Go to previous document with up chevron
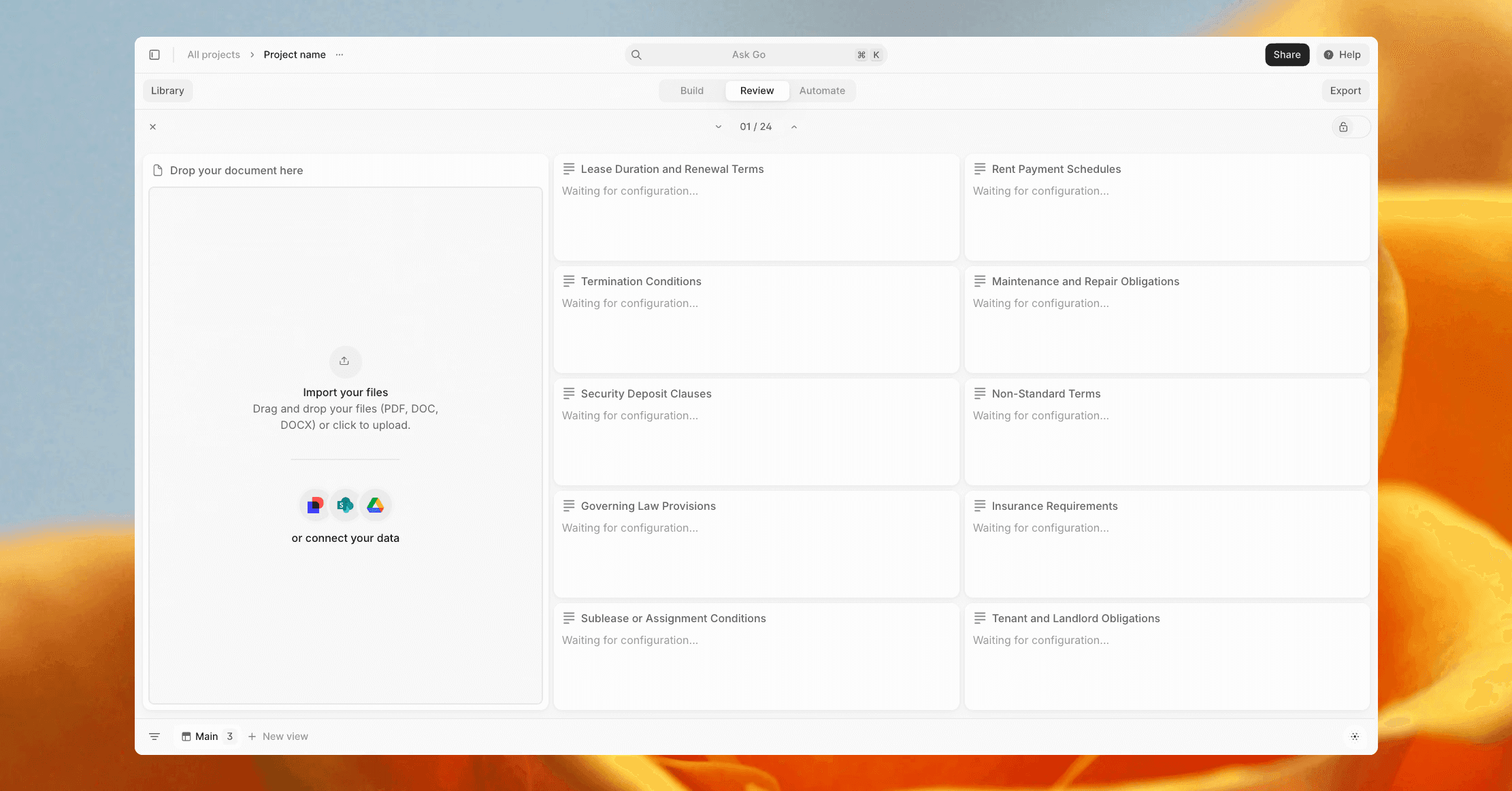The width and height of the screenshot is (1512, 791). (794, 127)
